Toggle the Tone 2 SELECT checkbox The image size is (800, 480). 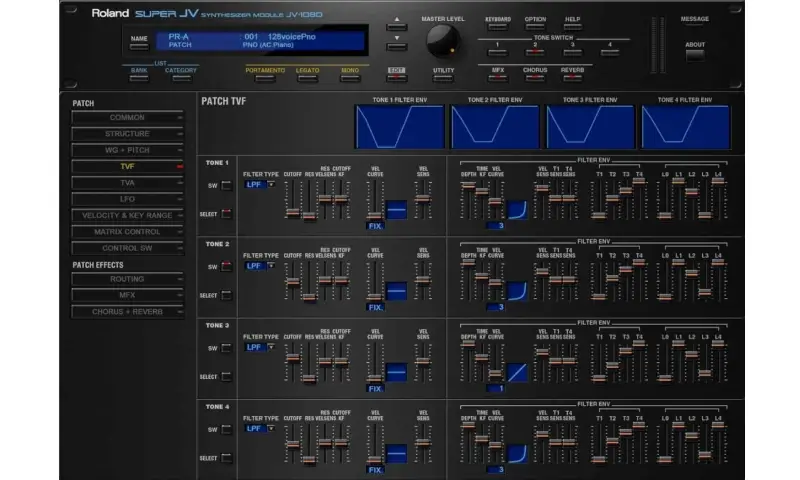pos(226,295)
